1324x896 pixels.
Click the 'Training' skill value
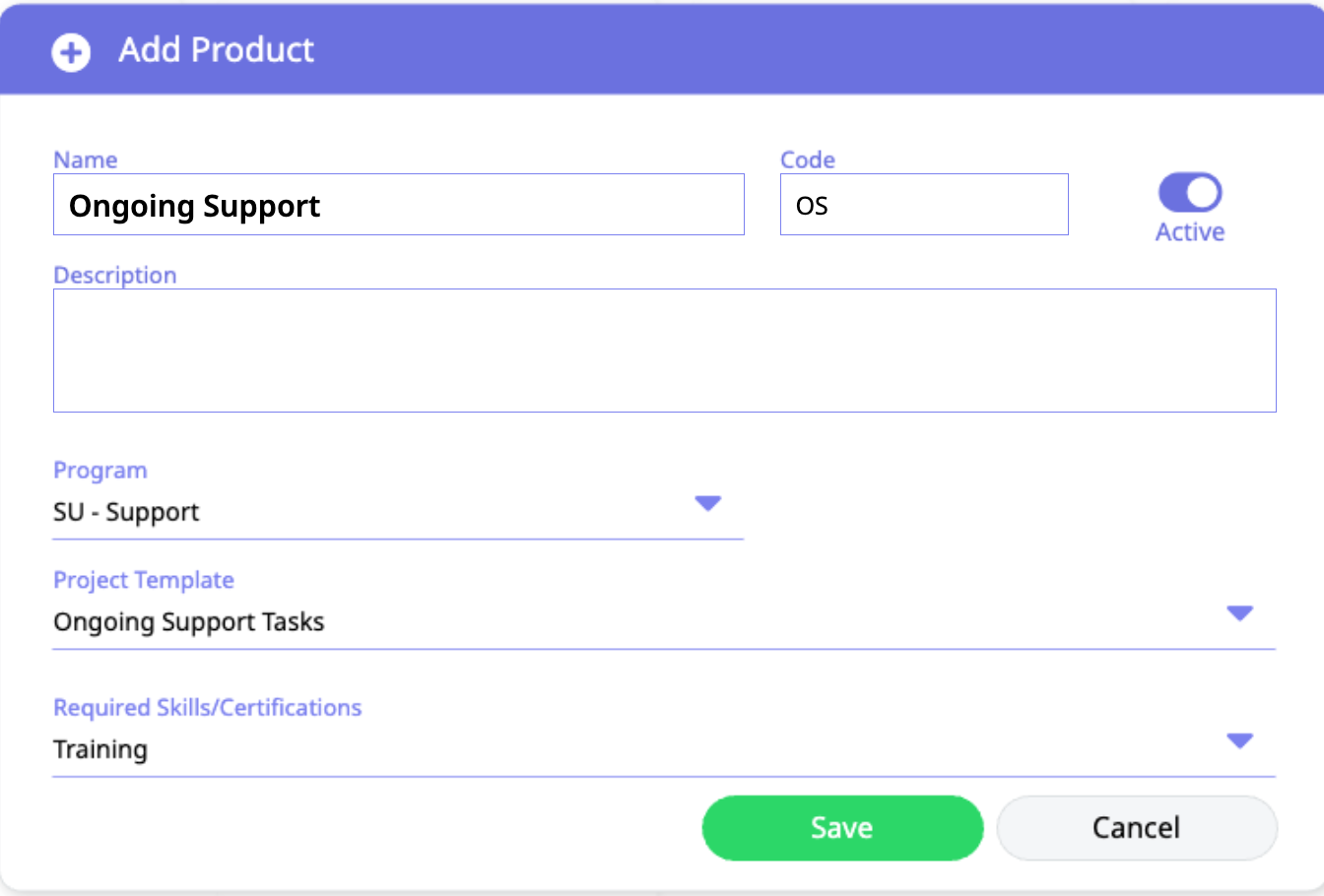pos(100,749)
